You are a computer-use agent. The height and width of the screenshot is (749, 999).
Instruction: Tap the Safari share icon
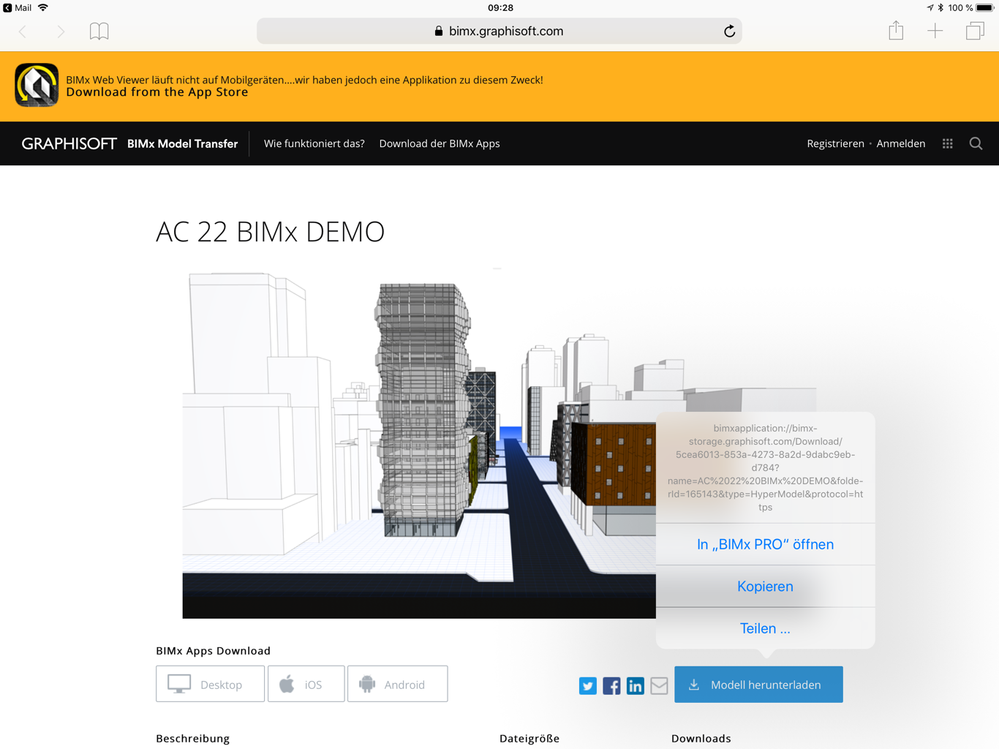tap(895, 31)
